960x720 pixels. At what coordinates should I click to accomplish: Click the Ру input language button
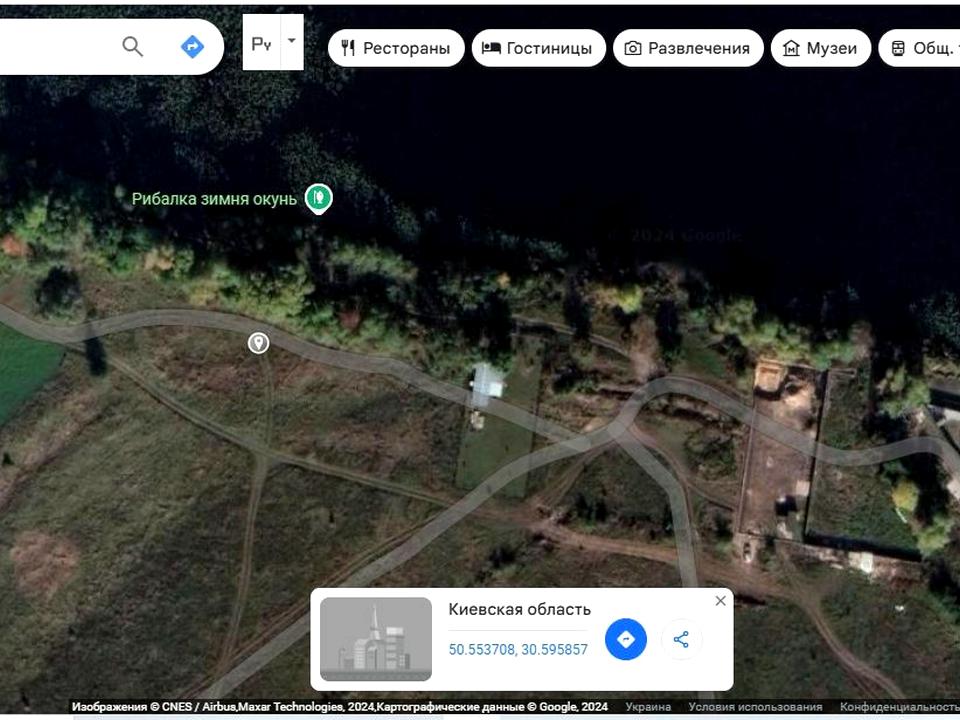tap(261, 44)
